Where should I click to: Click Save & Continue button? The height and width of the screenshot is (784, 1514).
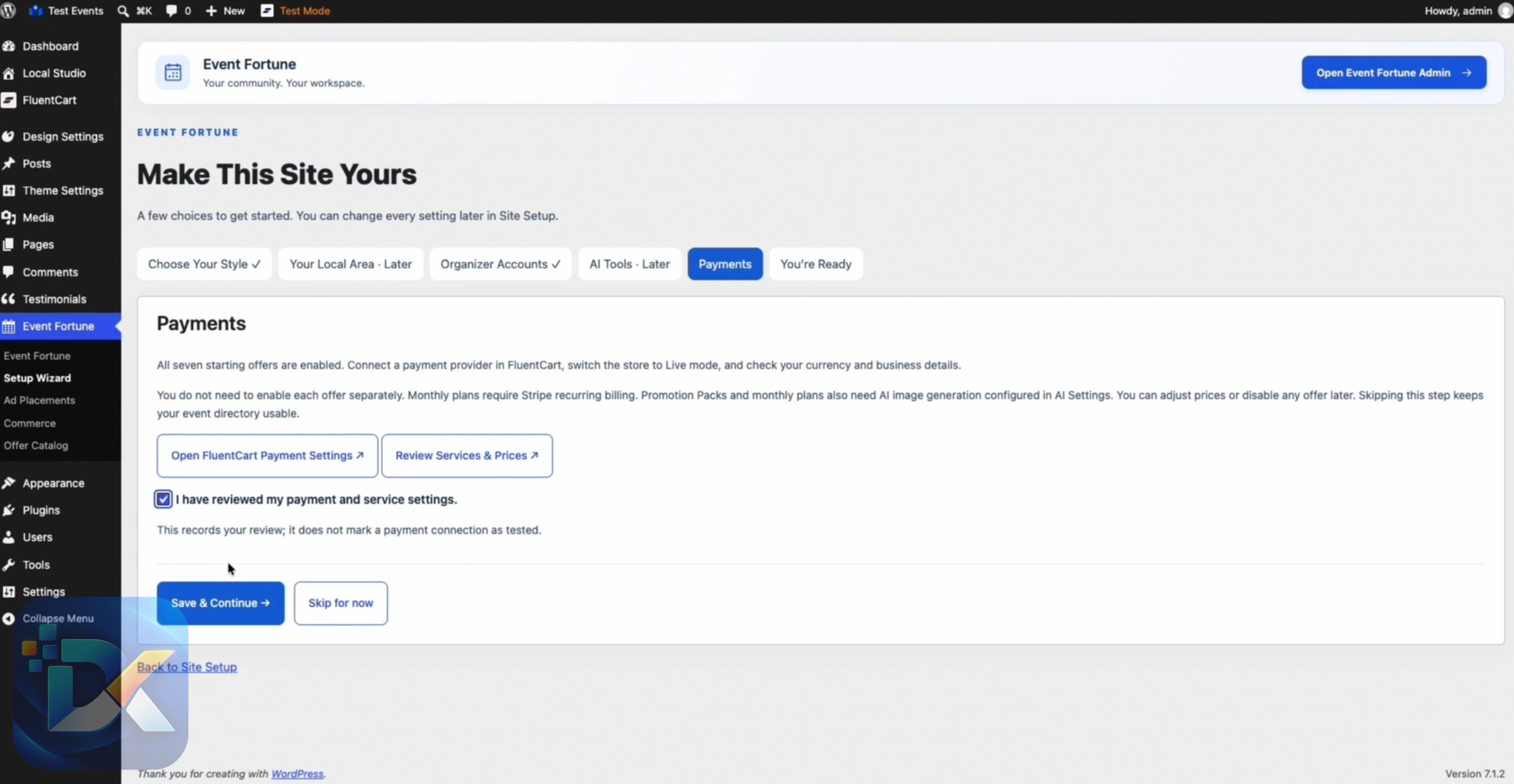point(220,603)
